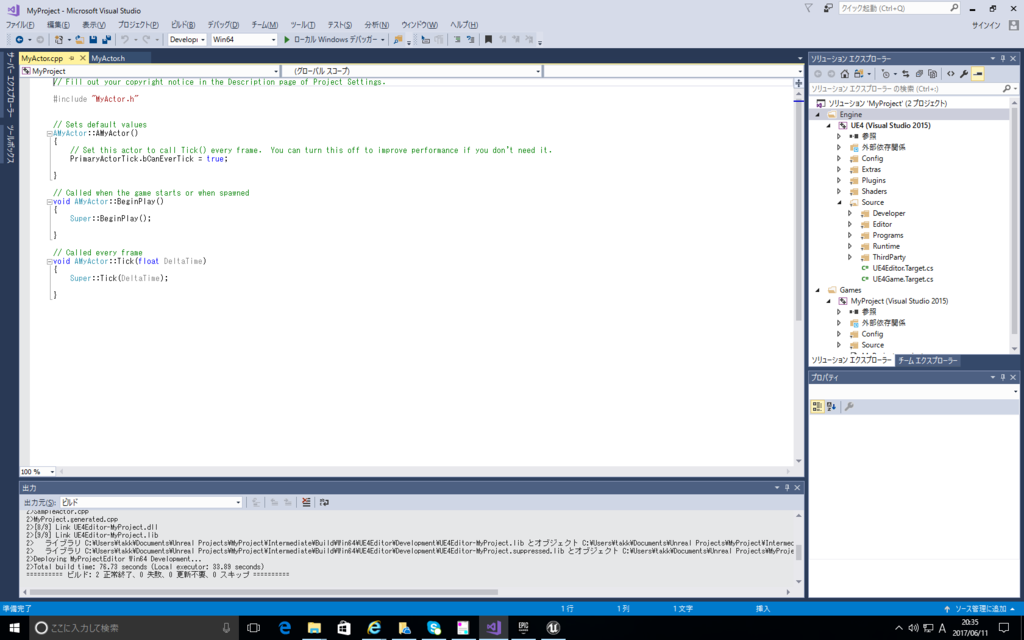Click the Windows Start button

(14, 628)
